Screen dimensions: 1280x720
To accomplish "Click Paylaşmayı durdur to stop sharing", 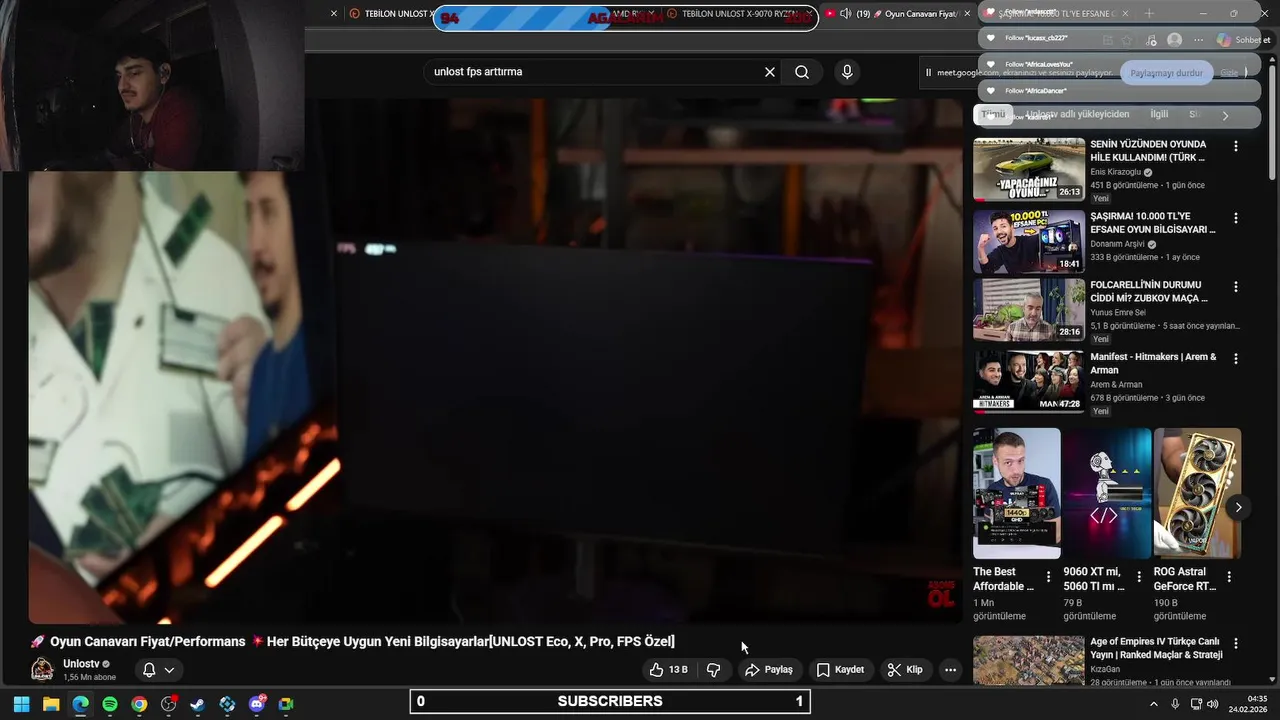I will tap(1166, 73).
